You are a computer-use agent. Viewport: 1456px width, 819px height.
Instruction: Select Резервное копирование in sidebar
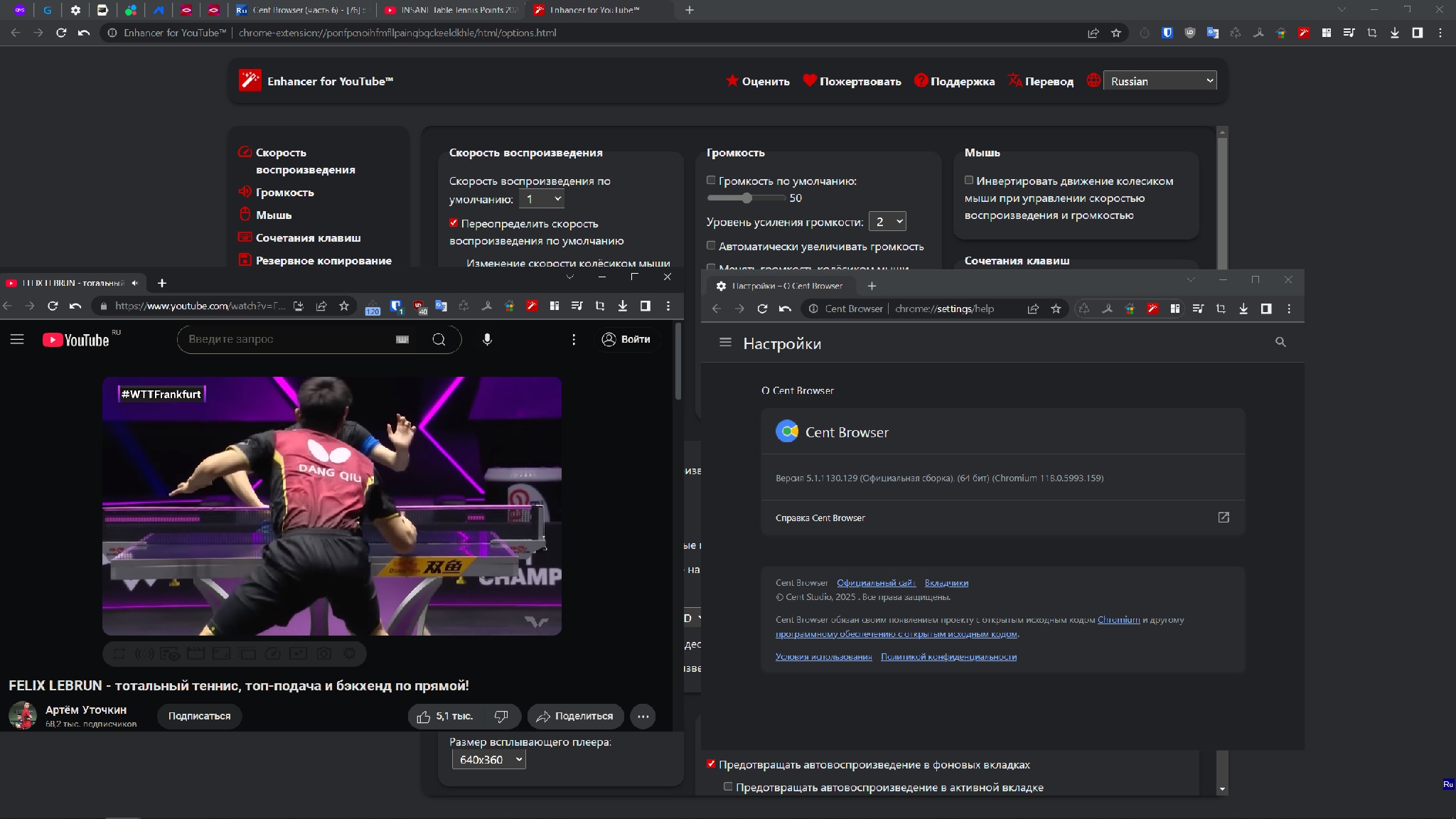[315, 260]
